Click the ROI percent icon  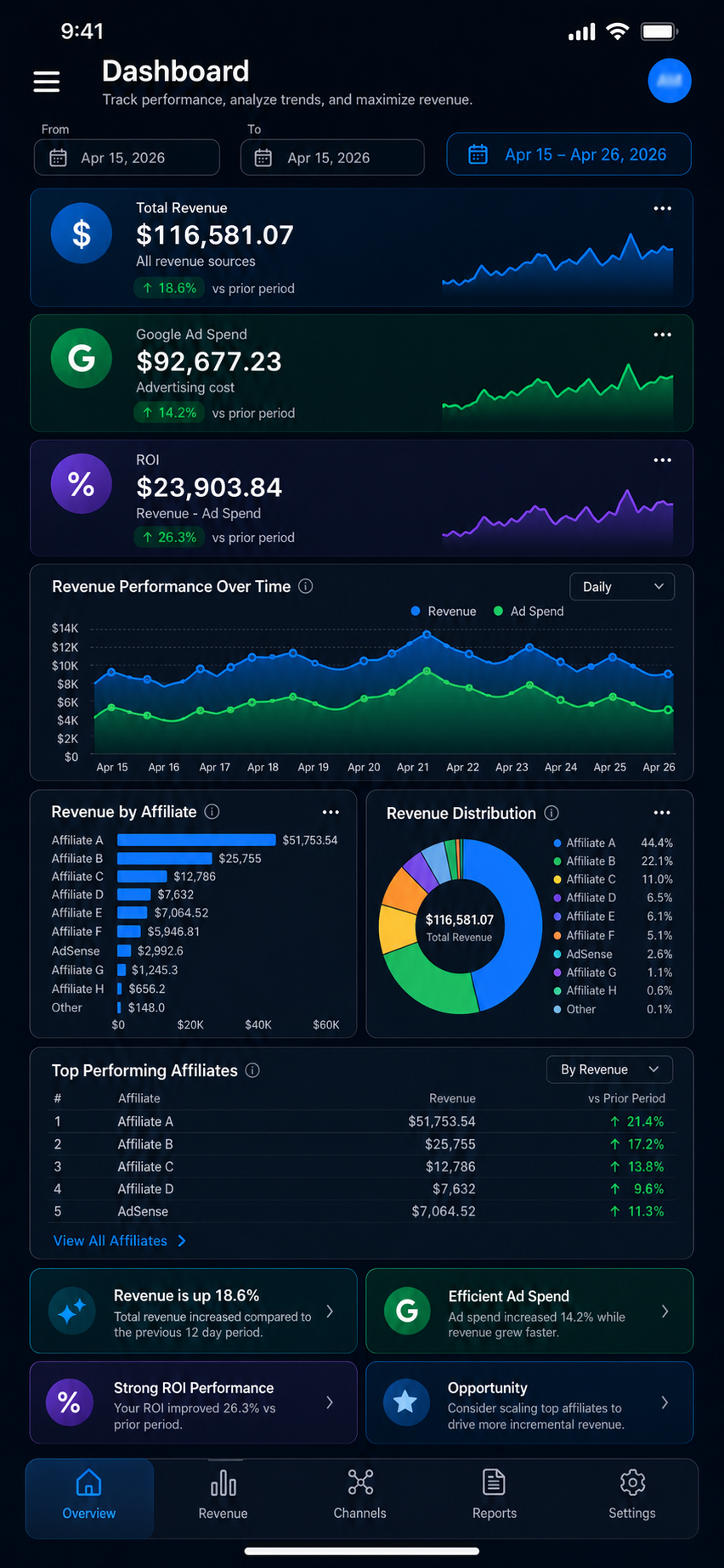[x=82, y=484]
